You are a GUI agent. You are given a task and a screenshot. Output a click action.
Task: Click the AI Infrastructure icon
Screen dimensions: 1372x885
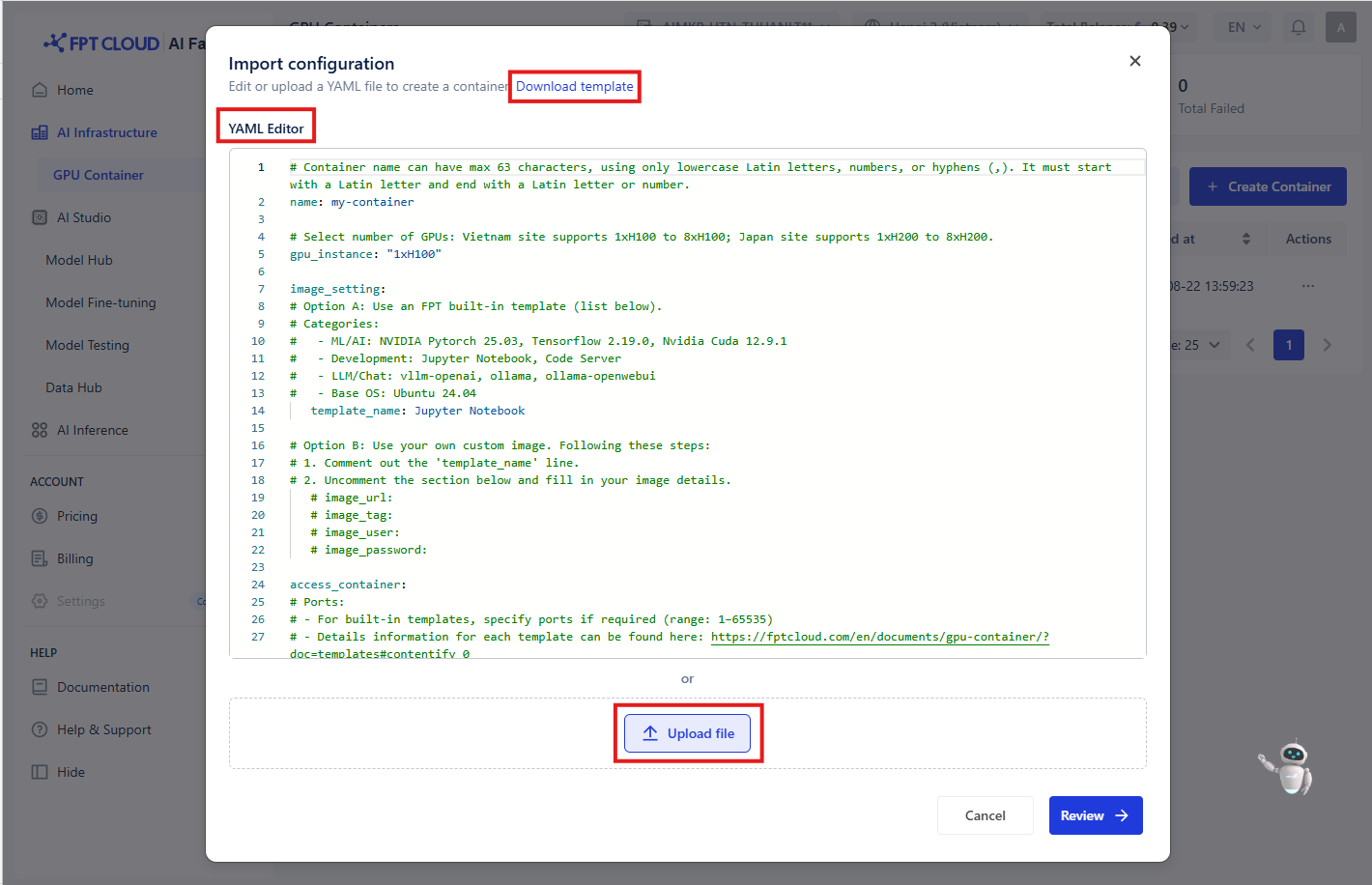tap(40, 132)
